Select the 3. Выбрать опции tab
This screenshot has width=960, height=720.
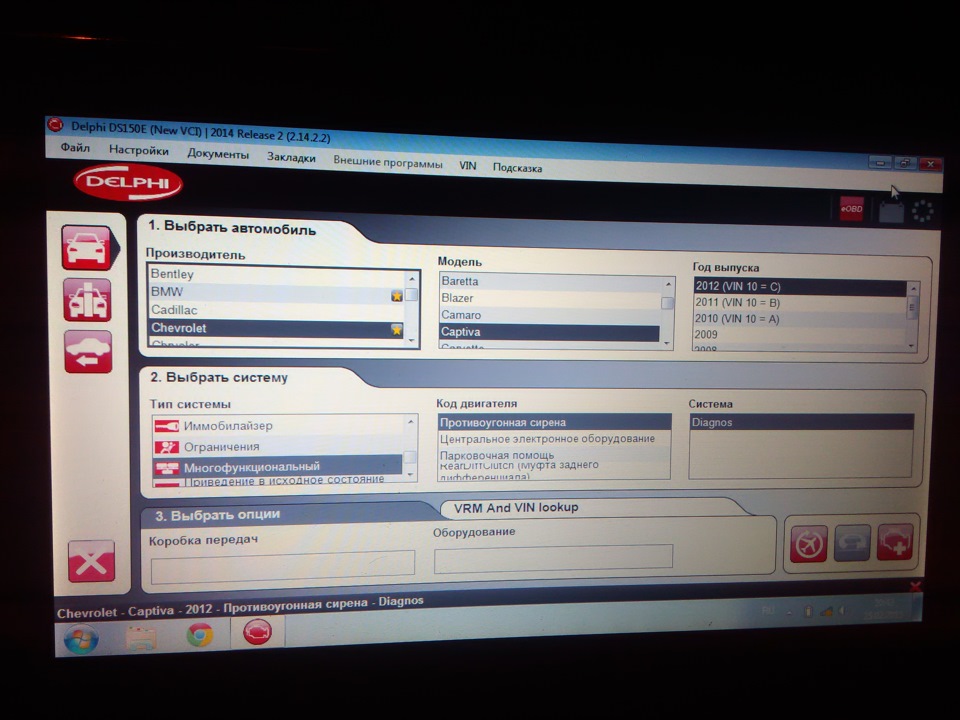point(217,516)
